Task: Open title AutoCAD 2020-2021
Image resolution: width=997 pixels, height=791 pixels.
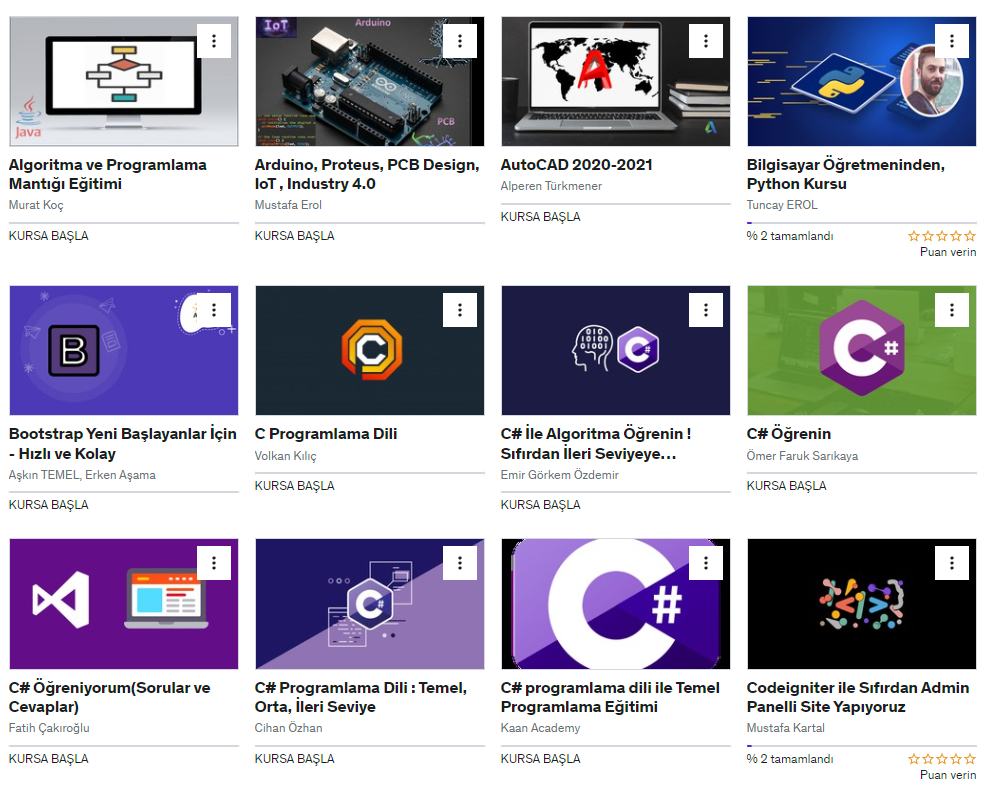Action: pos(577,165)
